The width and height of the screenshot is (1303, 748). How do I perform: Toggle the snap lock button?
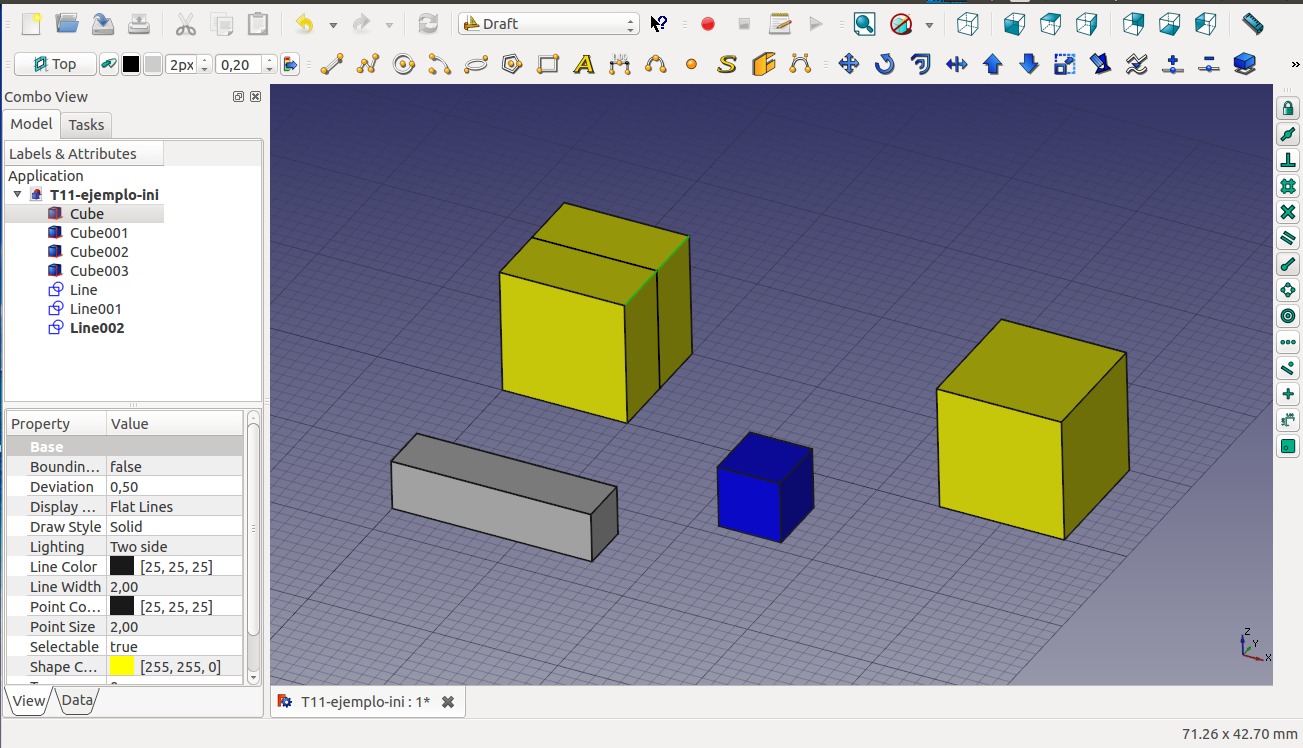tap(1288, 108)
